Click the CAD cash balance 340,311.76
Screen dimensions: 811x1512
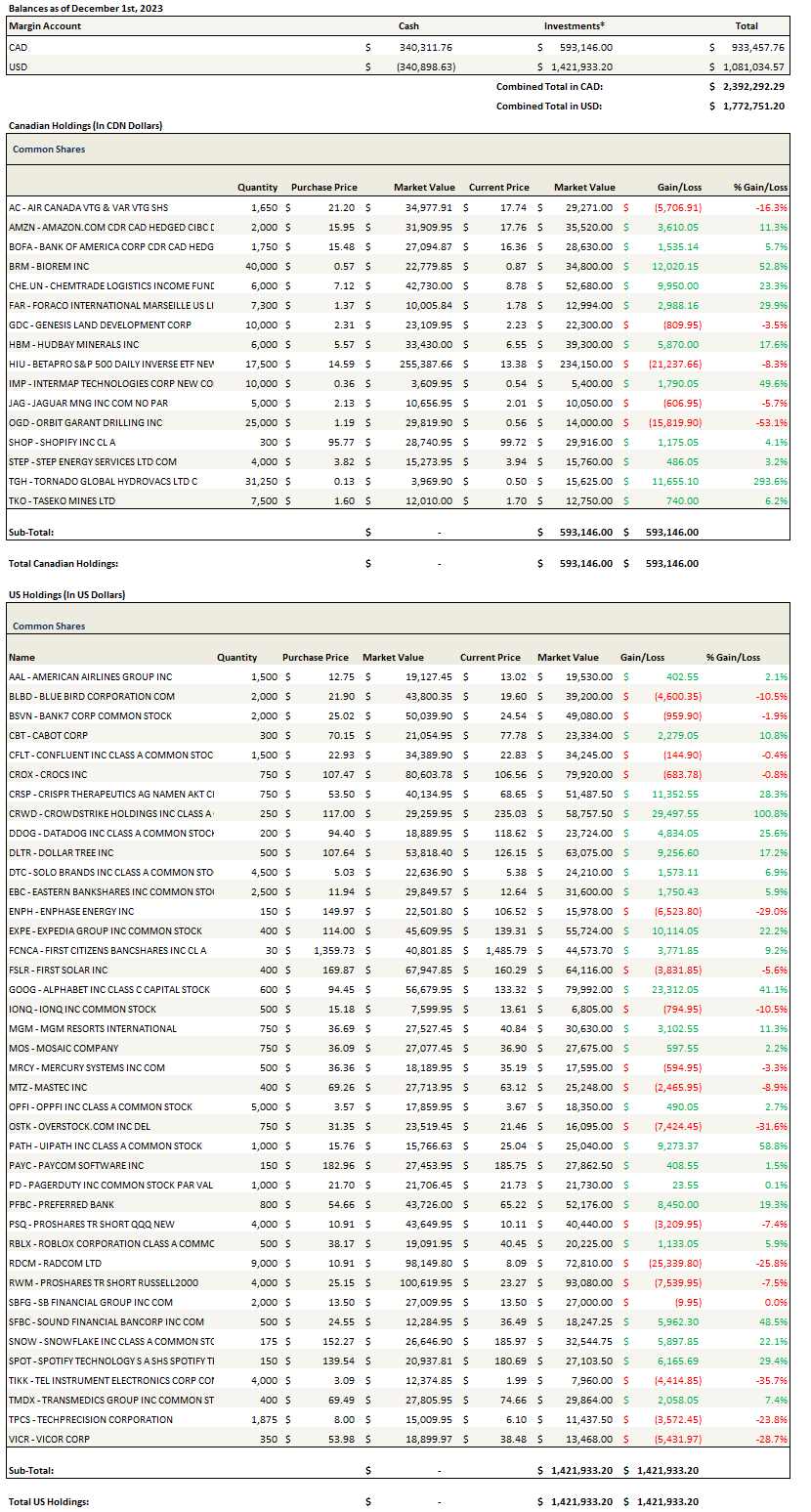coord(425,47)
